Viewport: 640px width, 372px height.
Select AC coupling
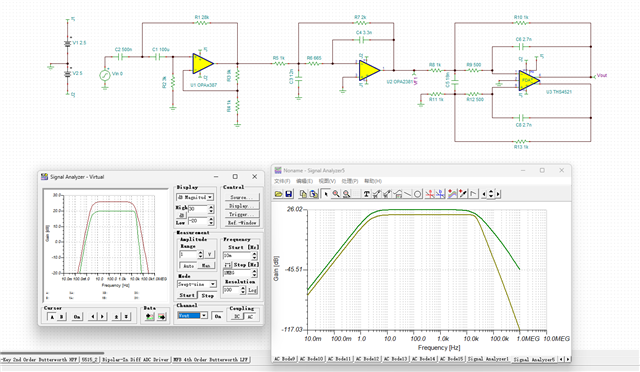tap(250, 316)
